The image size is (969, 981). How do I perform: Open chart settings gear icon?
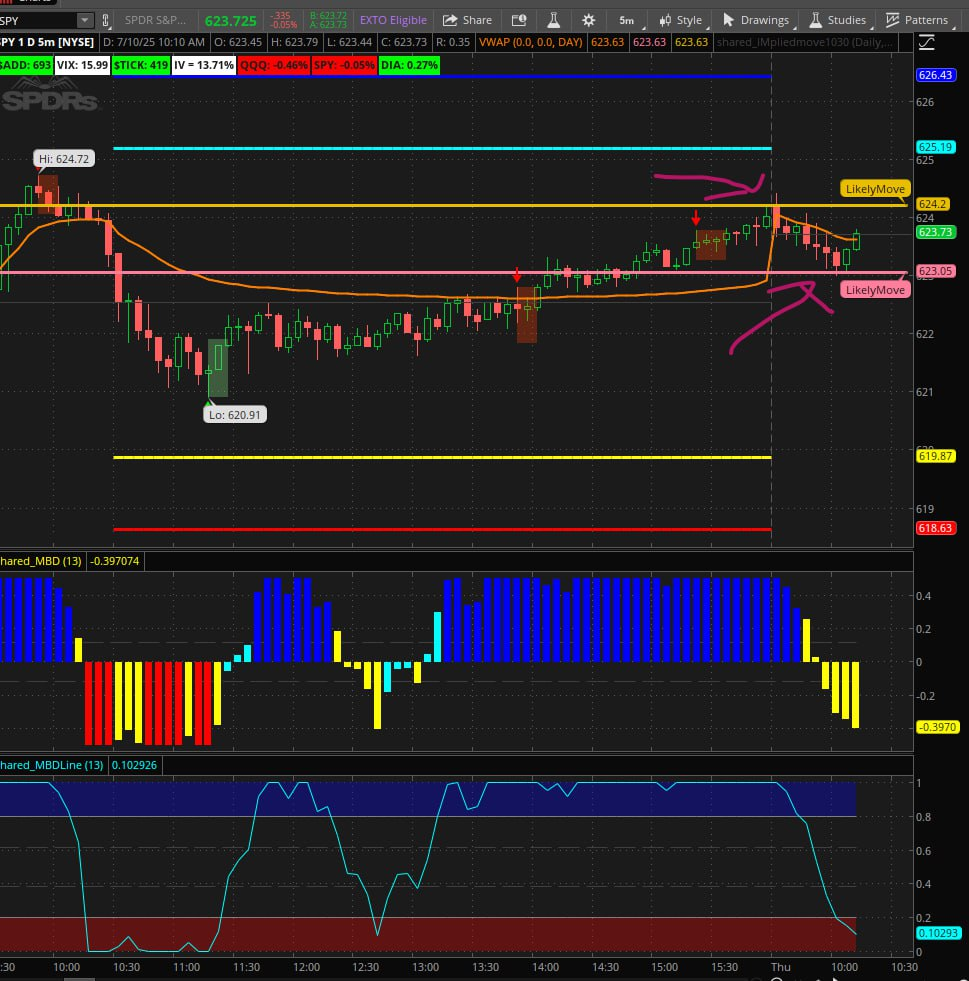click(x=588, y=20)
